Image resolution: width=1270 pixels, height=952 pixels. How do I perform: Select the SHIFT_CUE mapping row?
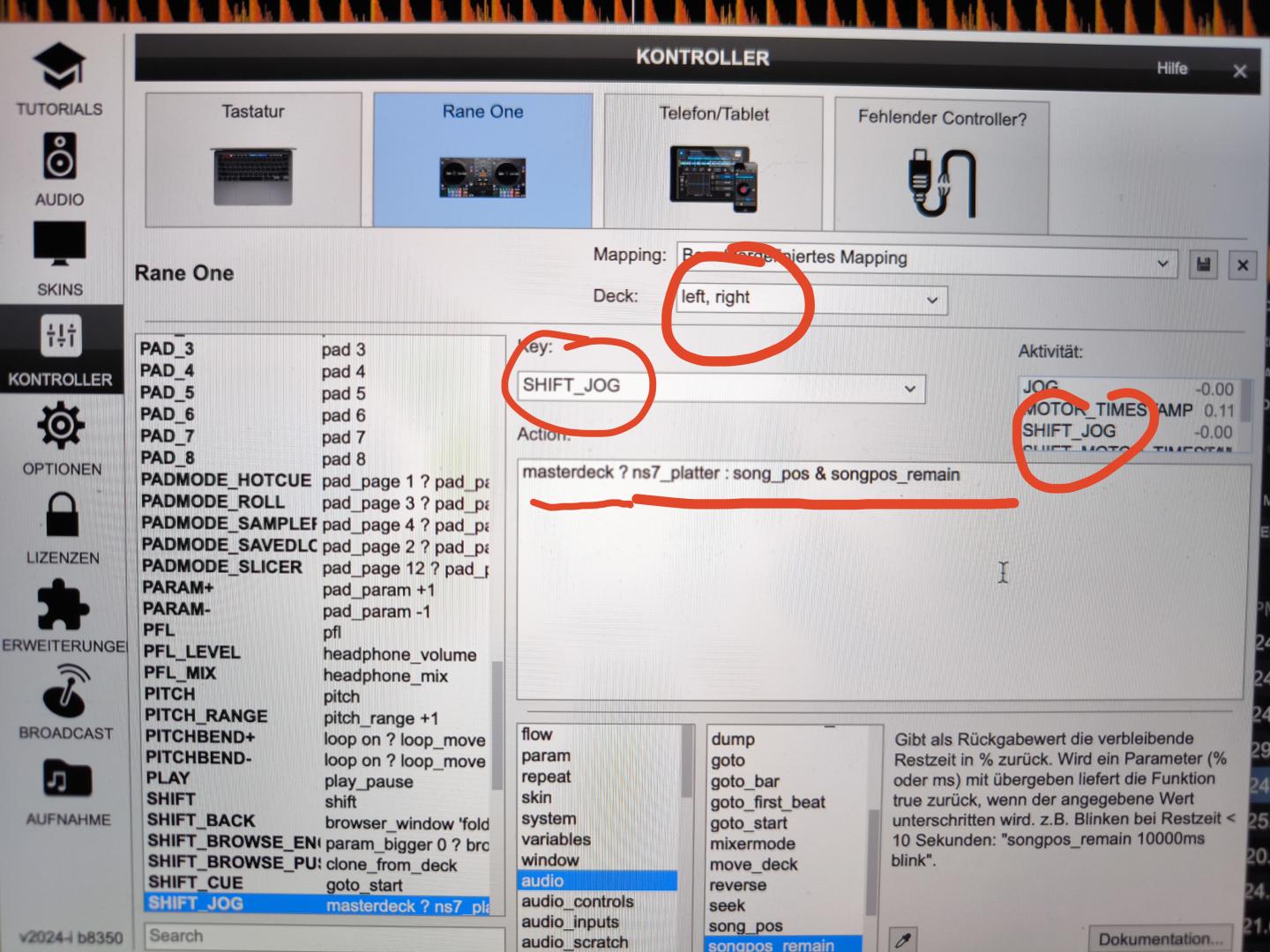click(317, 883)
